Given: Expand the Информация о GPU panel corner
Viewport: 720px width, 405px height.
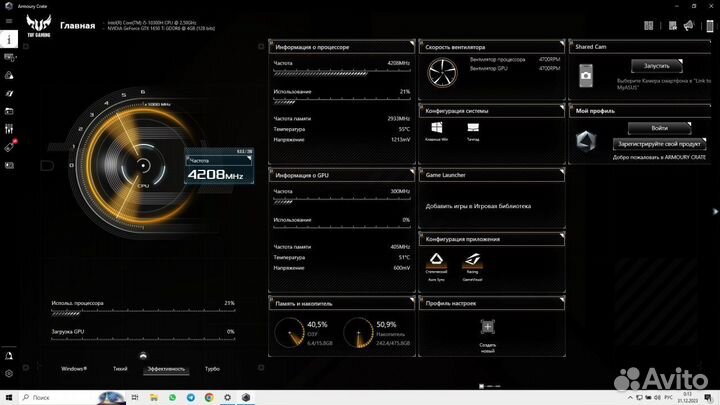Looking at the screenshot, I should pos(411,172).
